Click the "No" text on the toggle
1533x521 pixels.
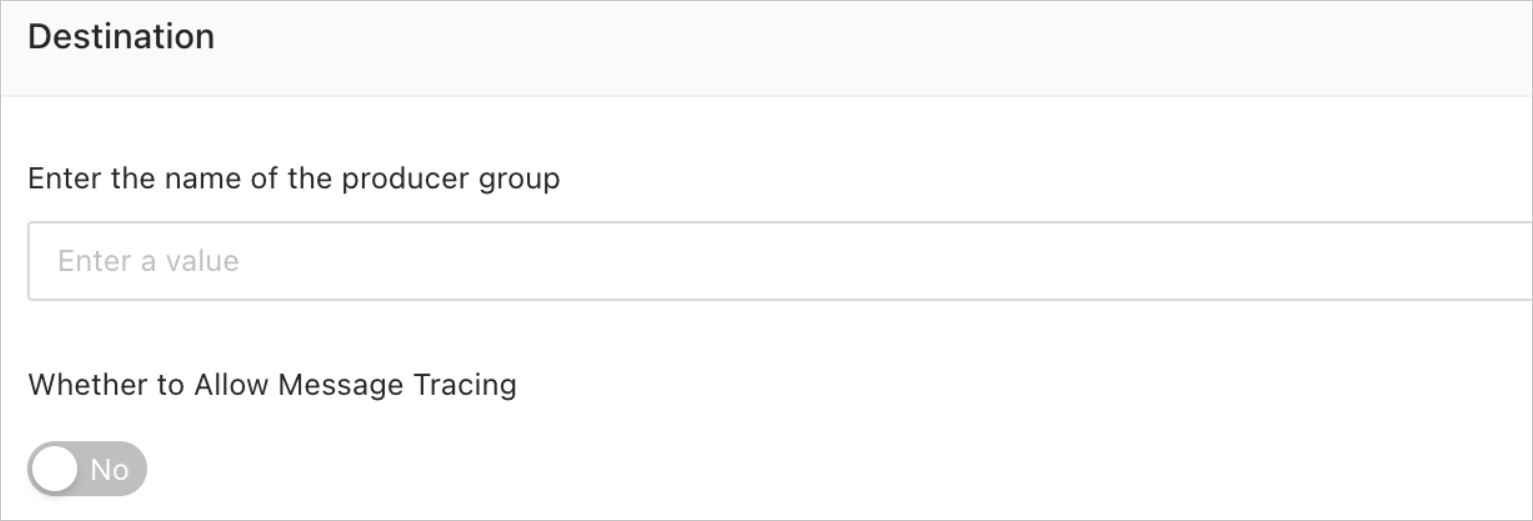110,469
